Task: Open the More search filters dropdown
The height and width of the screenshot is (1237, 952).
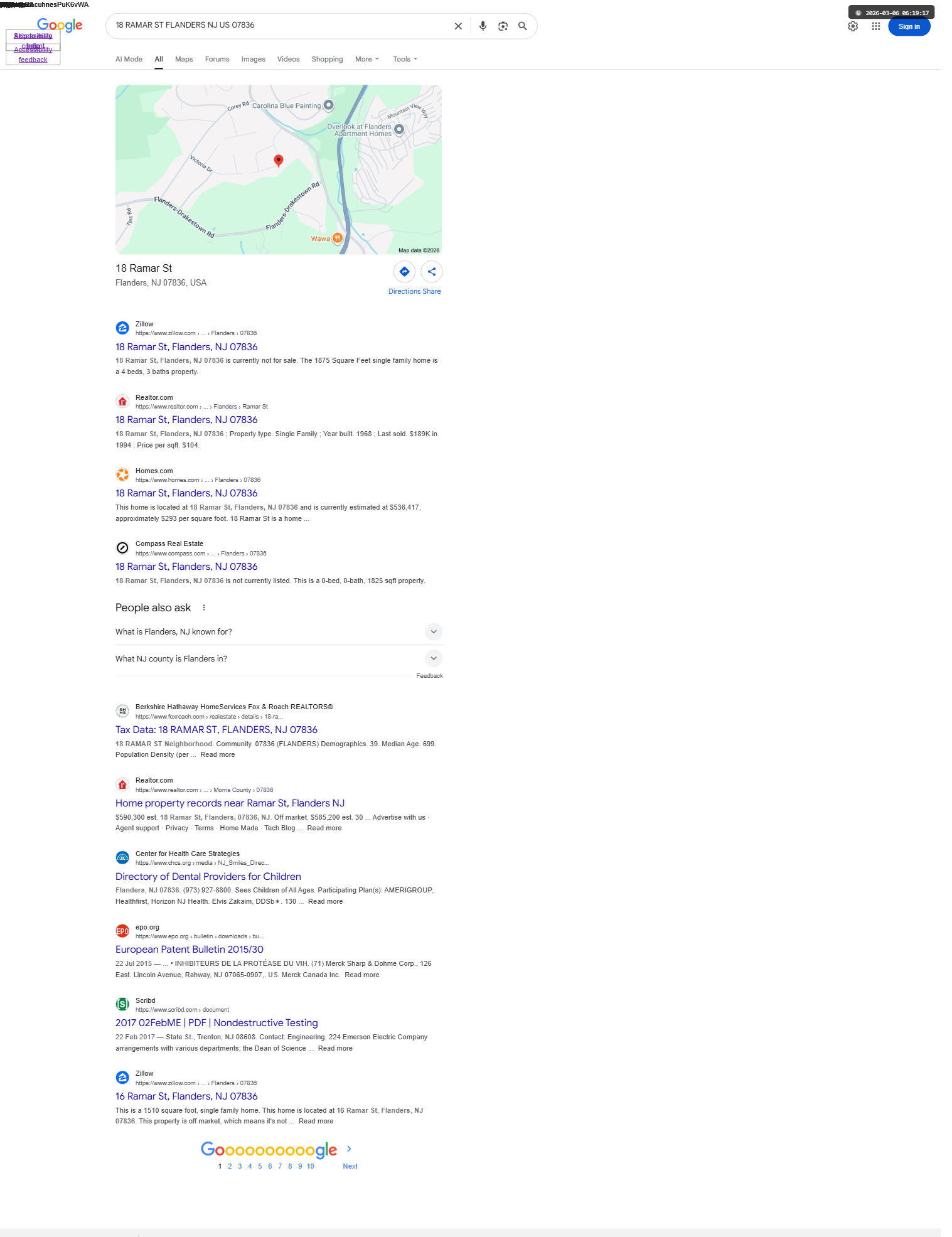Action: 367,59
